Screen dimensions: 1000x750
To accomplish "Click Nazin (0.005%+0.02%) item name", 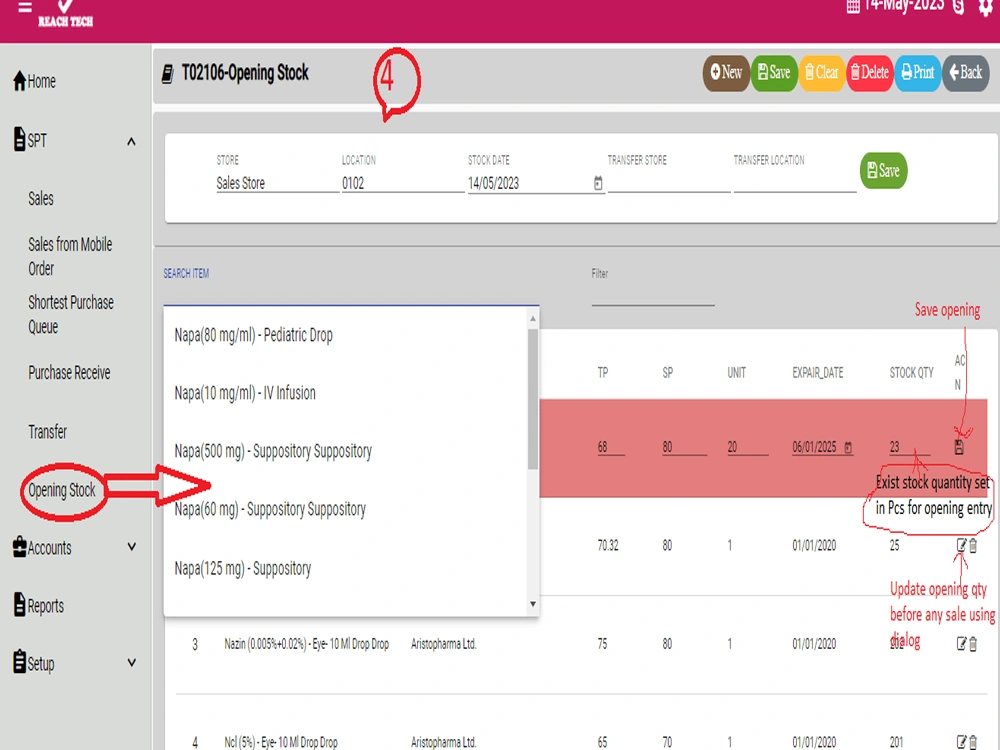I will [x=306, y=644].
